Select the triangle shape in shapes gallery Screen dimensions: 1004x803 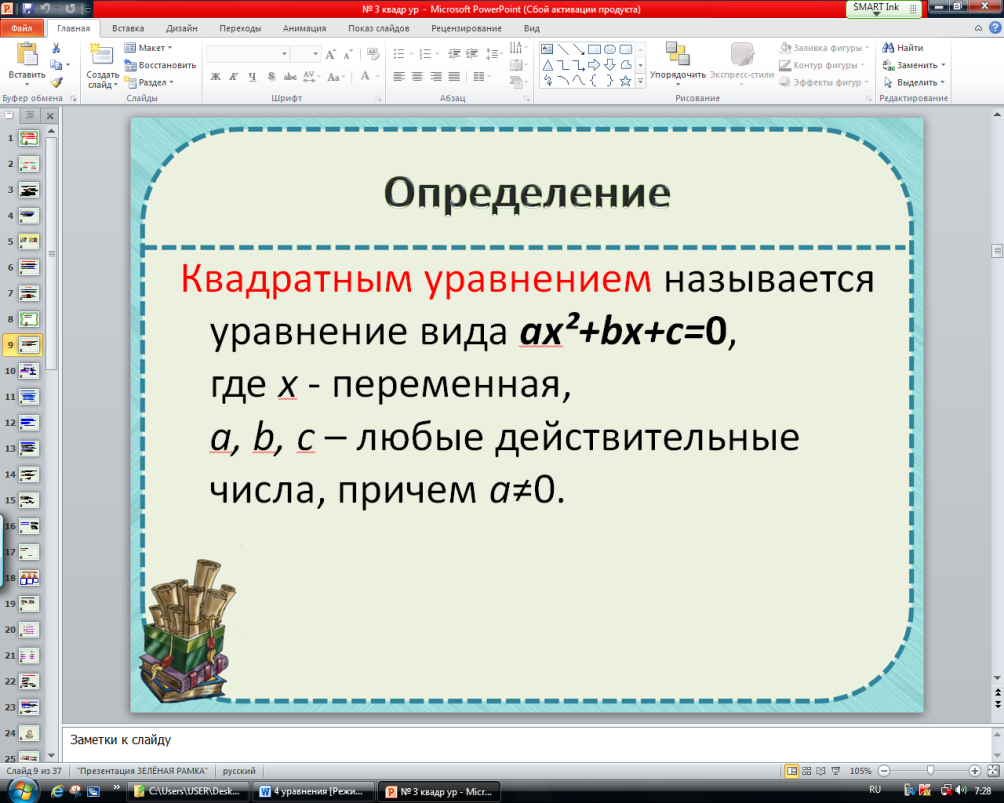(547, 65)
